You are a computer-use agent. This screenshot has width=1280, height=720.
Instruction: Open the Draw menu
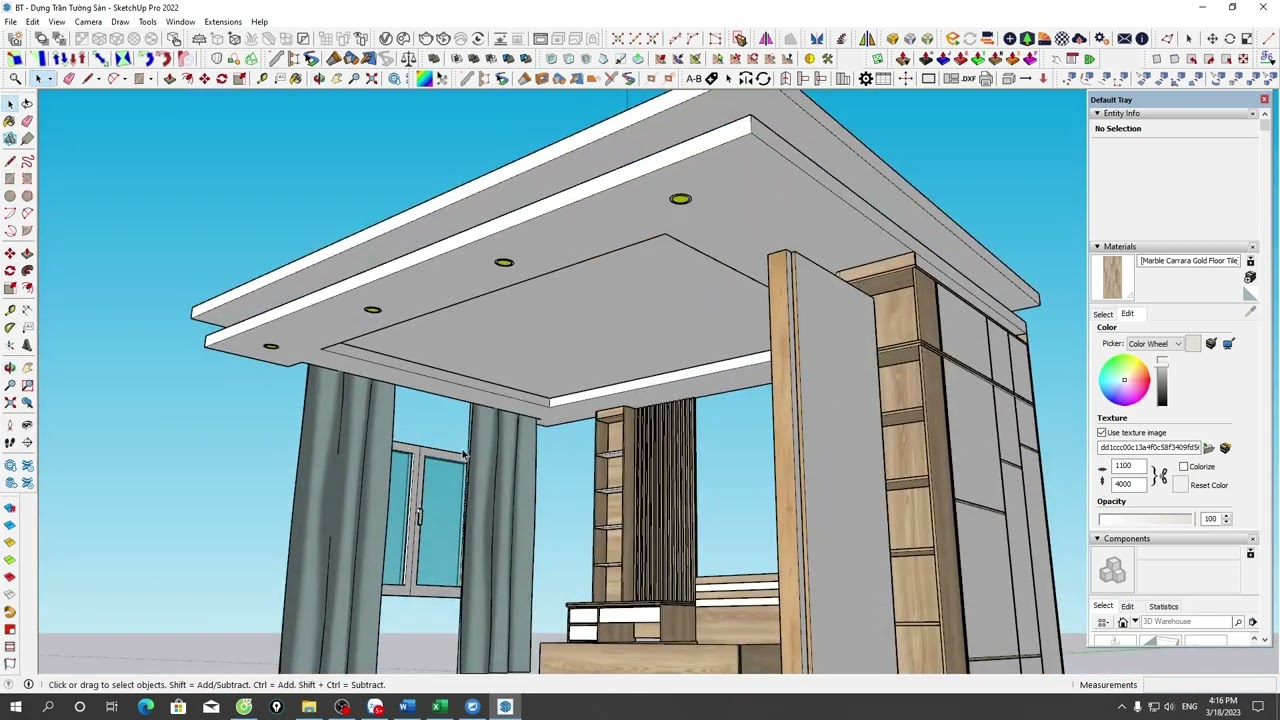point(120,22)
